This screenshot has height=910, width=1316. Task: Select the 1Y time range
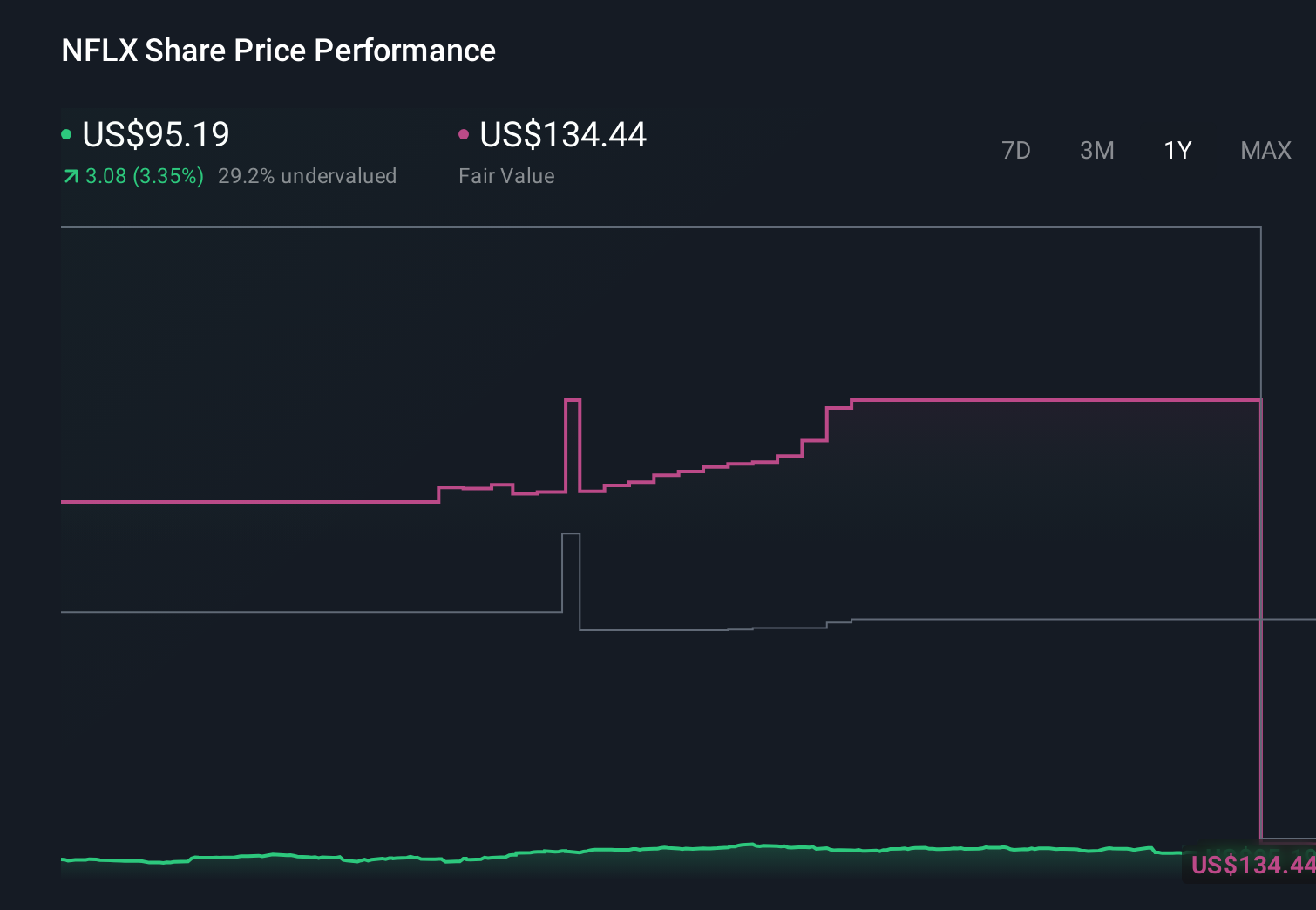[x=1177, y=150]
